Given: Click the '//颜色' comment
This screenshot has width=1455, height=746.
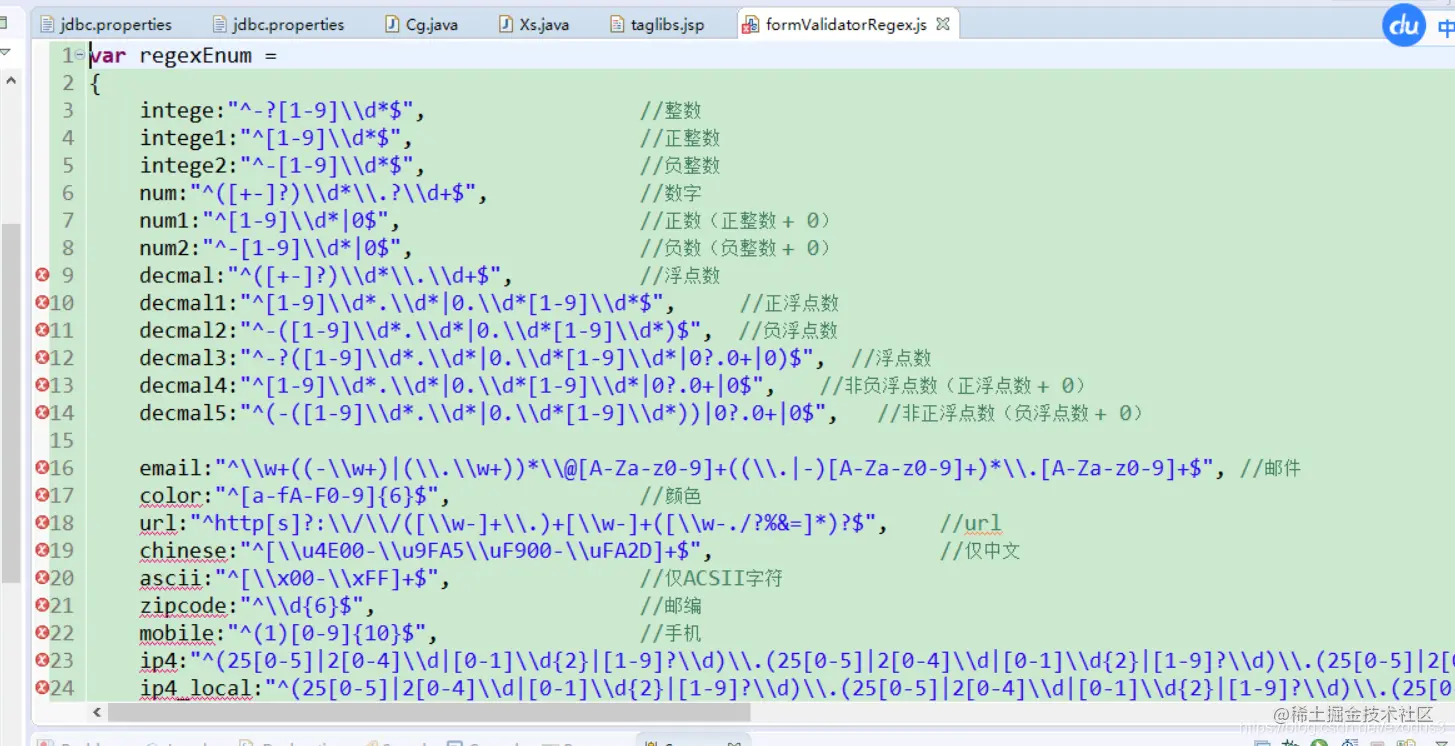Looking at the screenshot, I should [671, 496].
